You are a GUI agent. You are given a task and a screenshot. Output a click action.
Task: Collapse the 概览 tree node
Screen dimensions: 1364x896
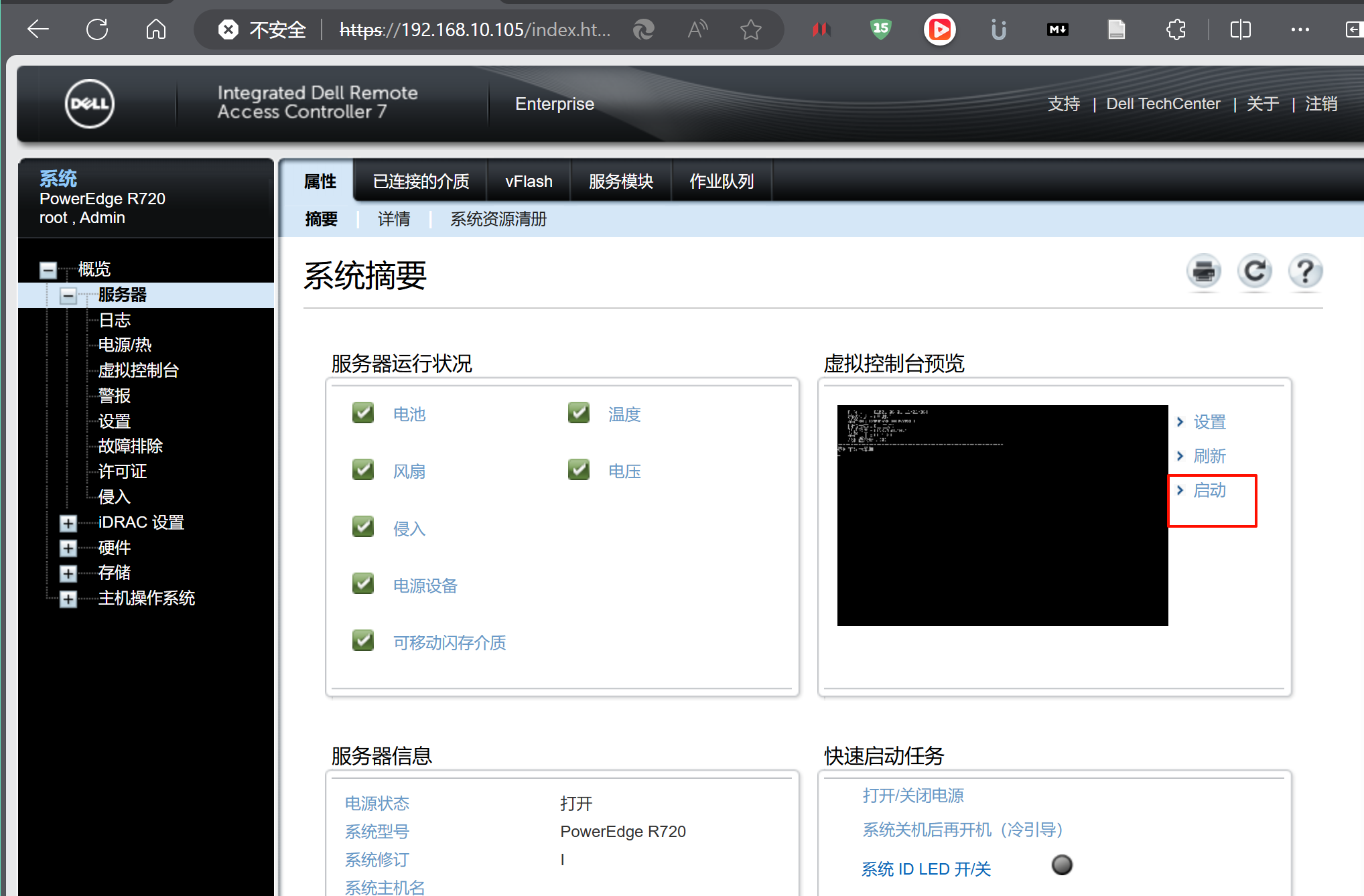[x=48, y=270]
